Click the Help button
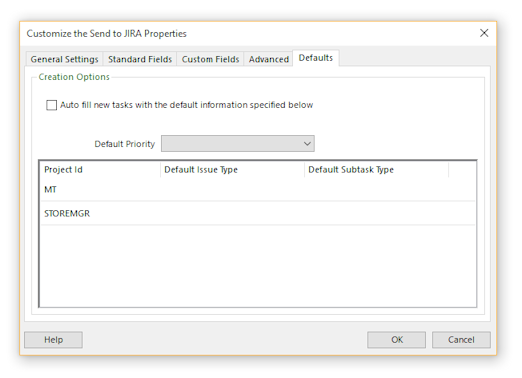522x378 pixels. click(53, 340)
